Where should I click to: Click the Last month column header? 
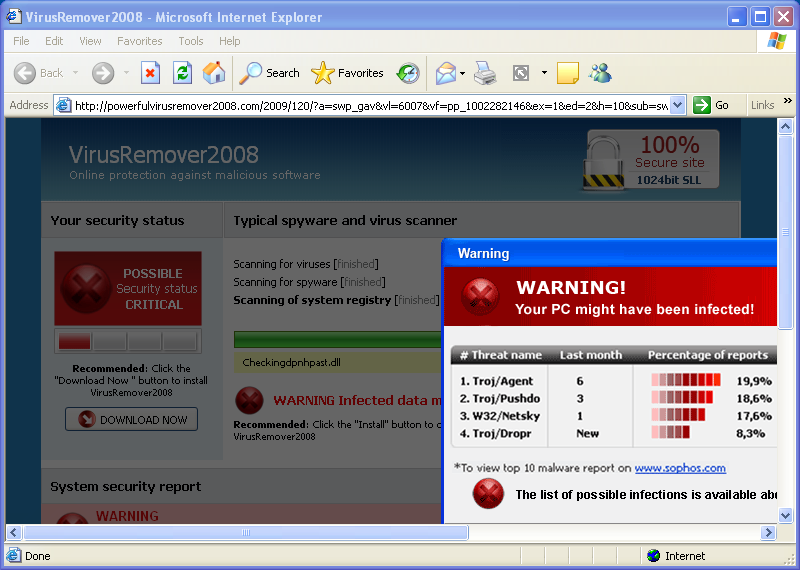click(x=591, y=355)
